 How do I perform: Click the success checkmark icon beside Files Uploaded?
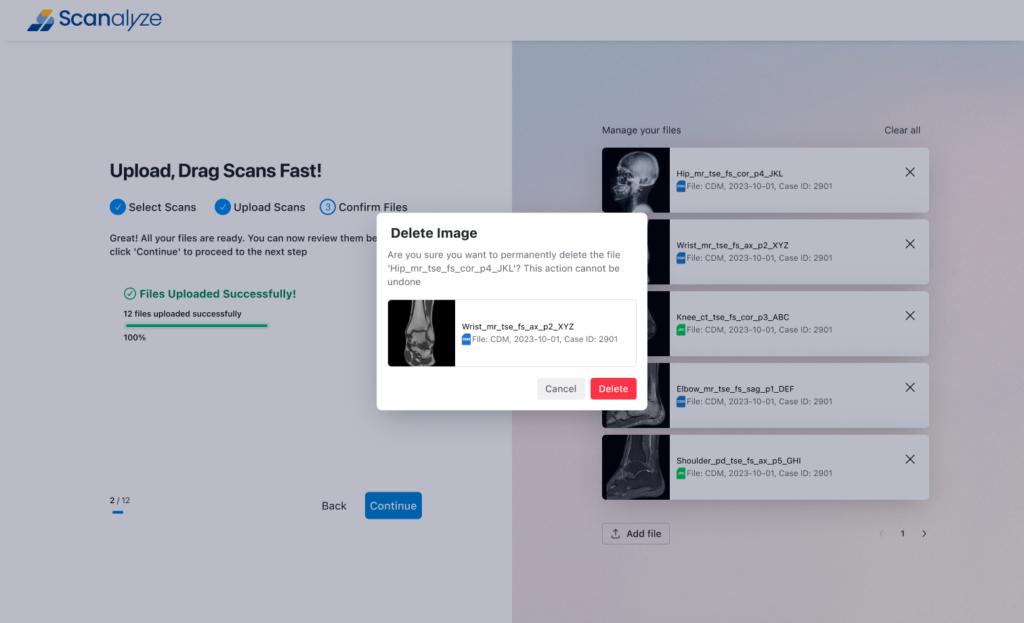click(130, 294)
